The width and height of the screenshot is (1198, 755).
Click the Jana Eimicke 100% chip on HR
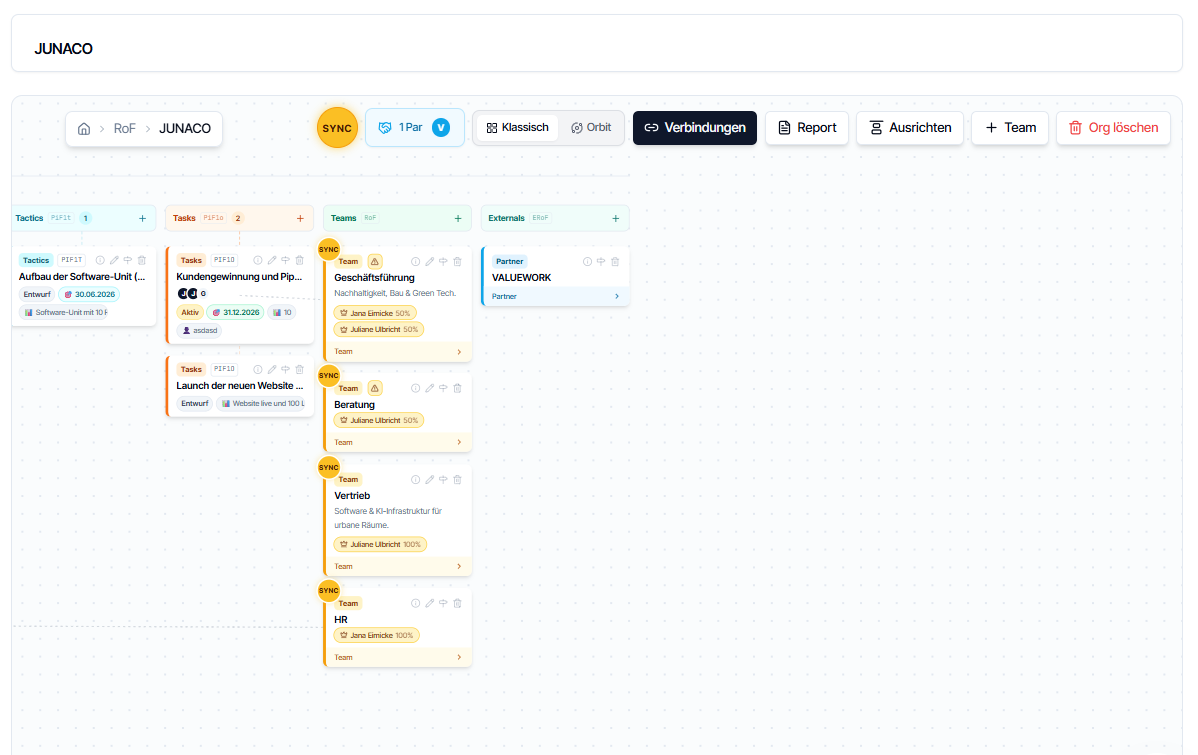[377, 636]
